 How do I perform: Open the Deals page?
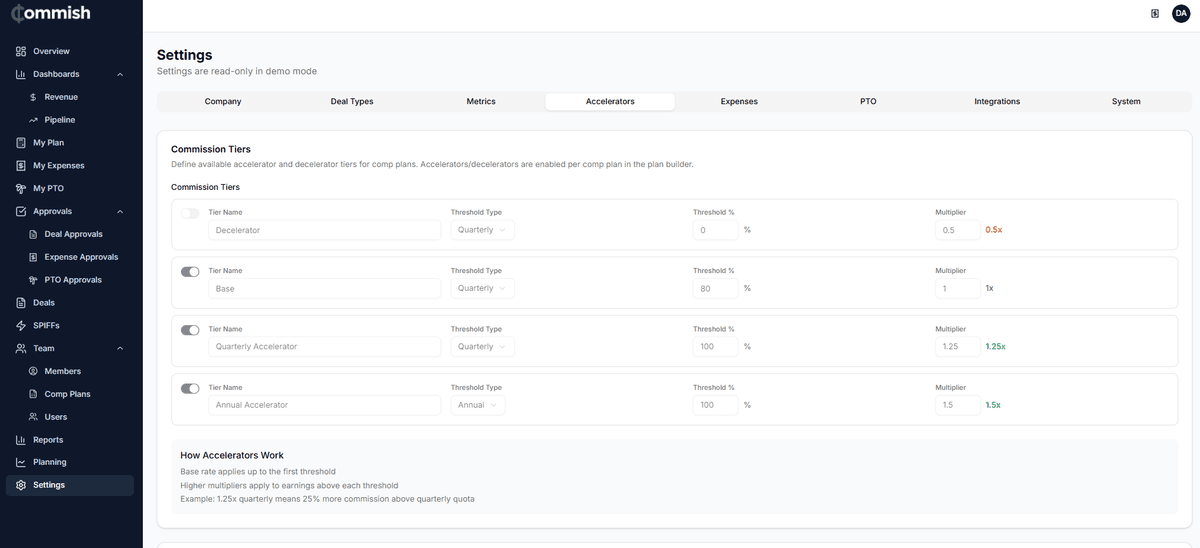pos(70,303)
